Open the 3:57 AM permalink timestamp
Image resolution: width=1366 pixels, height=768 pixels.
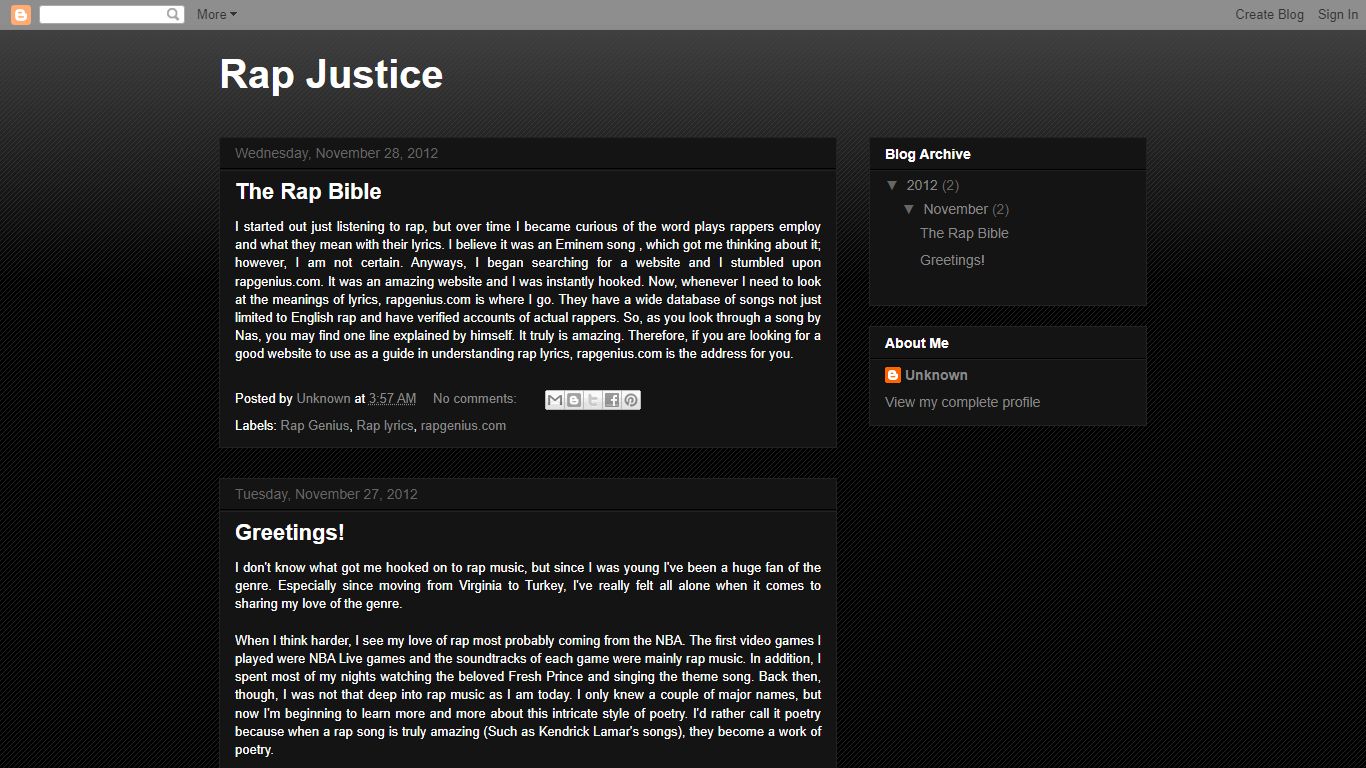[392, 398]
